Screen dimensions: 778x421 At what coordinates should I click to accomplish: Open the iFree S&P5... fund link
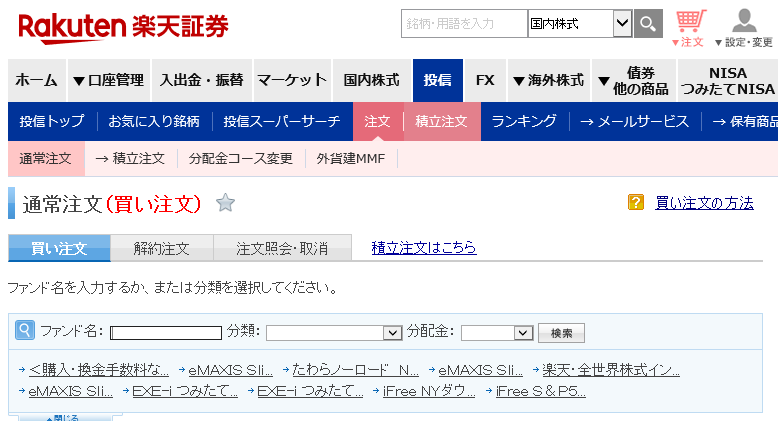pyautogui.click(x=541, y=391)
